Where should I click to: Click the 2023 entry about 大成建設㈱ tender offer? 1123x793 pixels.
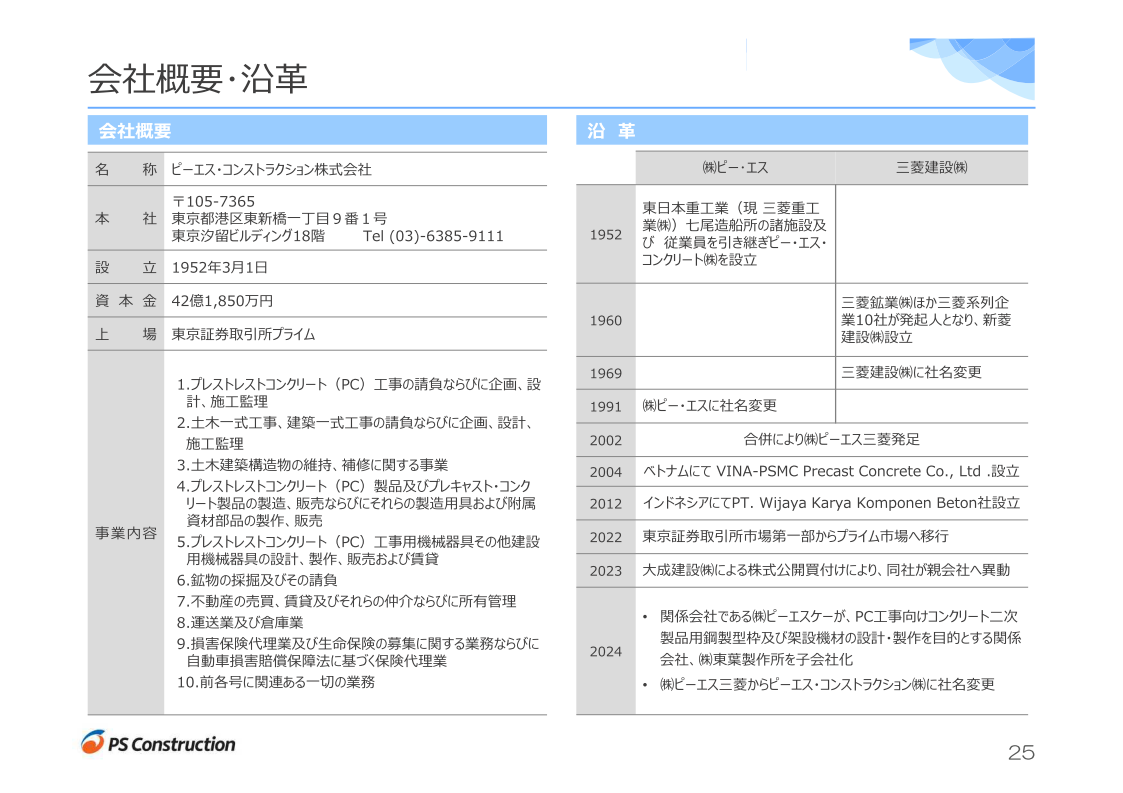pos(826,570)
